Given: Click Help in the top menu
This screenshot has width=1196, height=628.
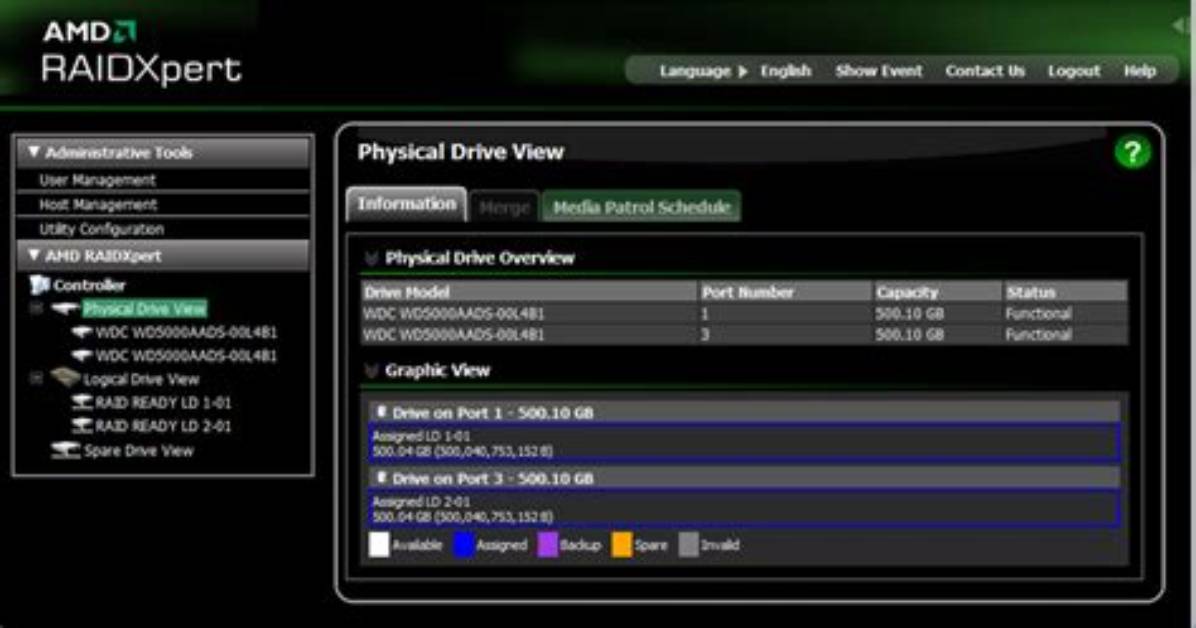Looking at the screenshot, I should (x=1140, y=71).
